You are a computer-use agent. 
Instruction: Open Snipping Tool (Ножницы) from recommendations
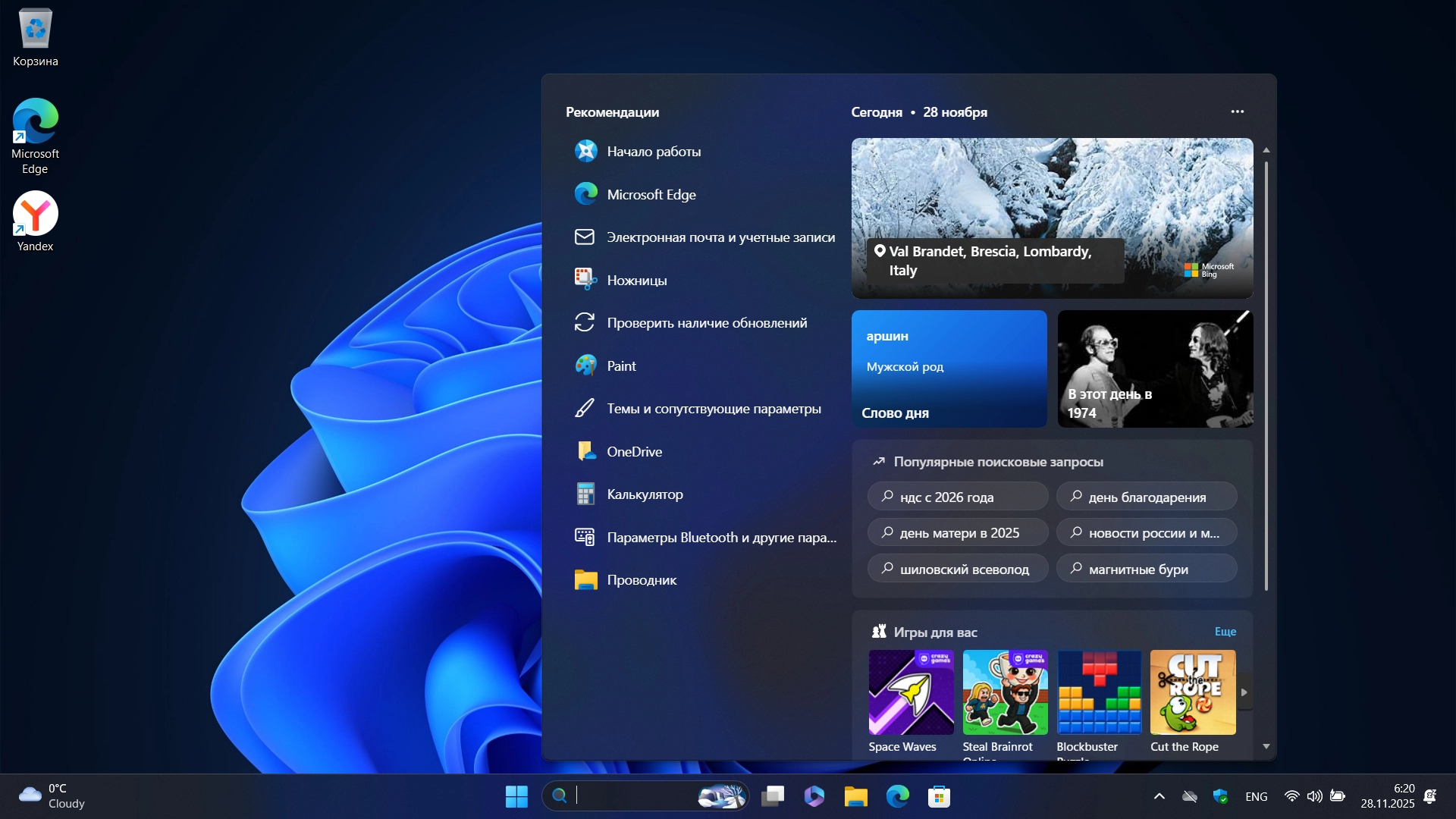[636, 281]
